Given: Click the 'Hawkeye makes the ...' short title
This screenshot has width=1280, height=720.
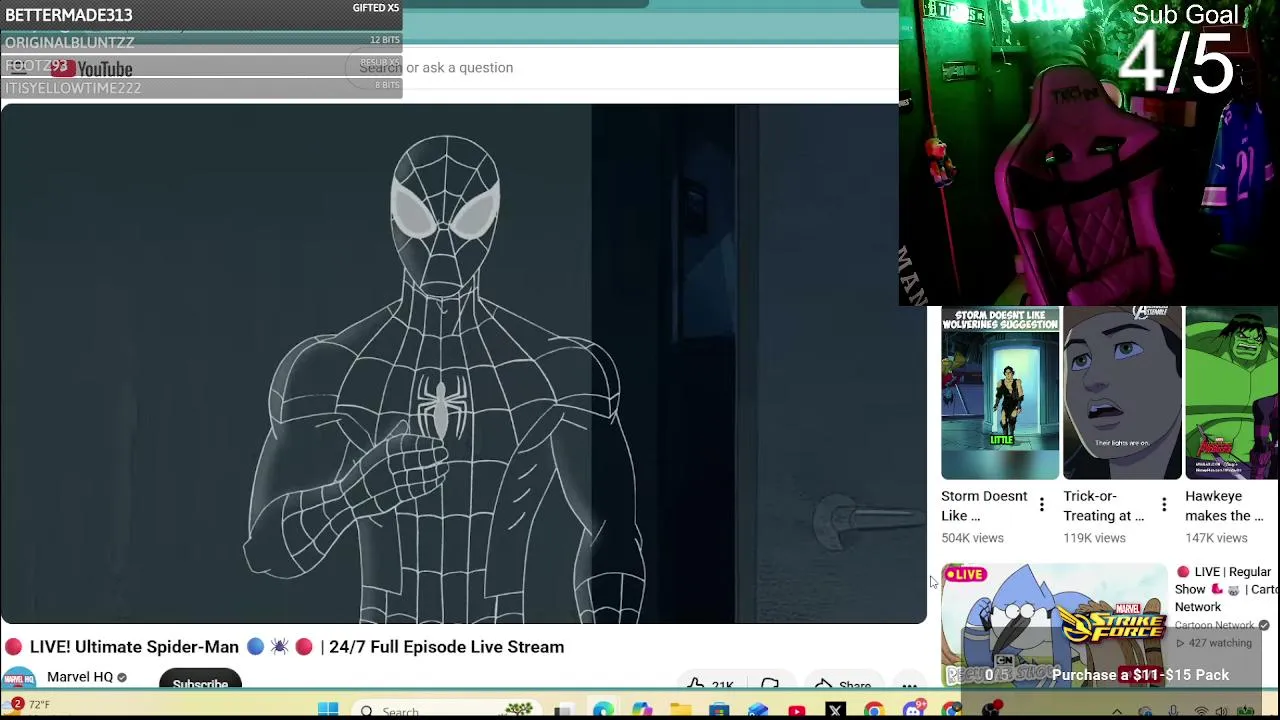Looking at the screenshot, I should point(1224,506).
